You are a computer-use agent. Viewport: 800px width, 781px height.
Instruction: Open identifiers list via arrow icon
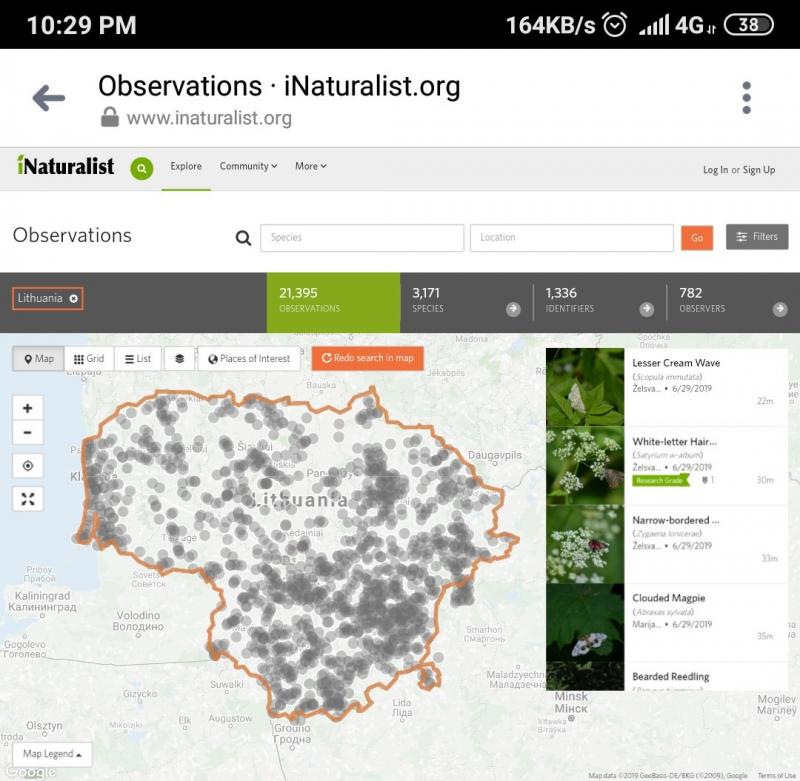pyautogui.click(x=646, y=309)
